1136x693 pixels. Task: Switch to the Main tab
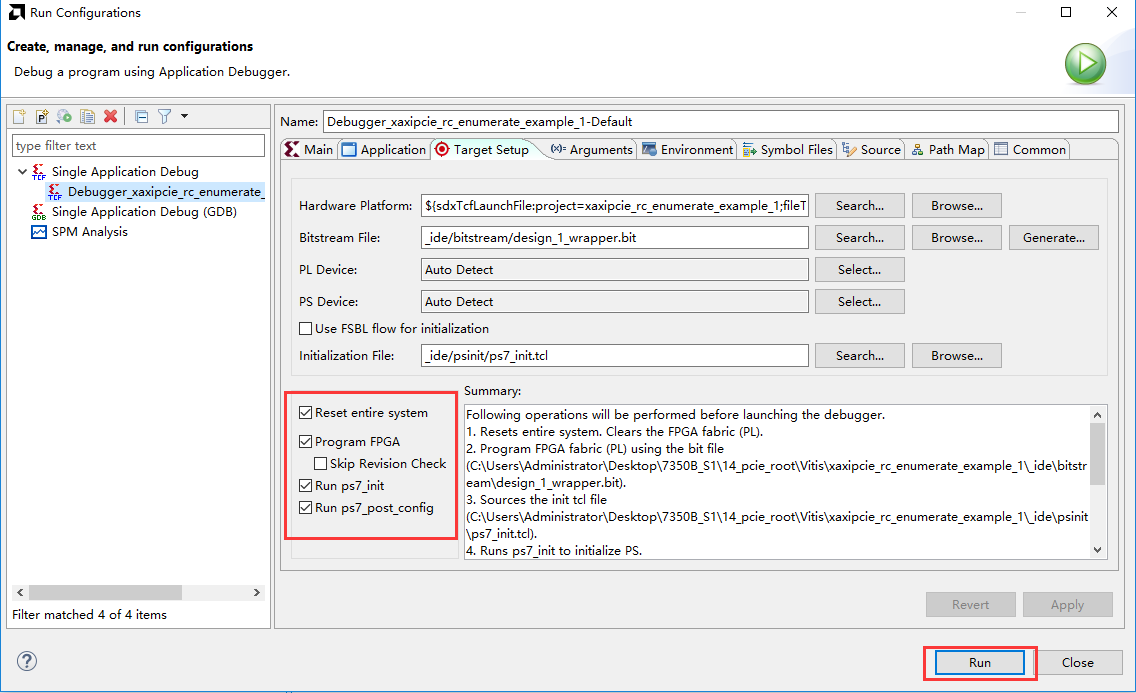click(309, 149)
